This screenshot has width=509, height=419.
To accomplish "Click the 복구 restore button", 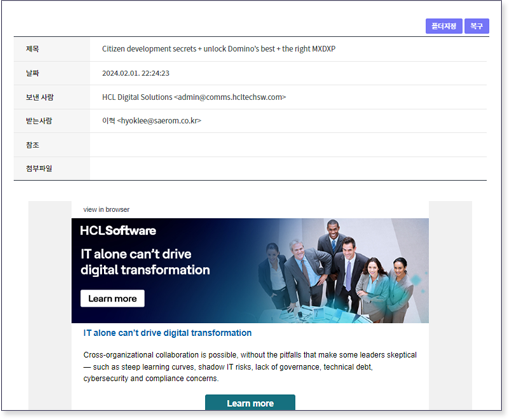I will [x=477, y=26].
